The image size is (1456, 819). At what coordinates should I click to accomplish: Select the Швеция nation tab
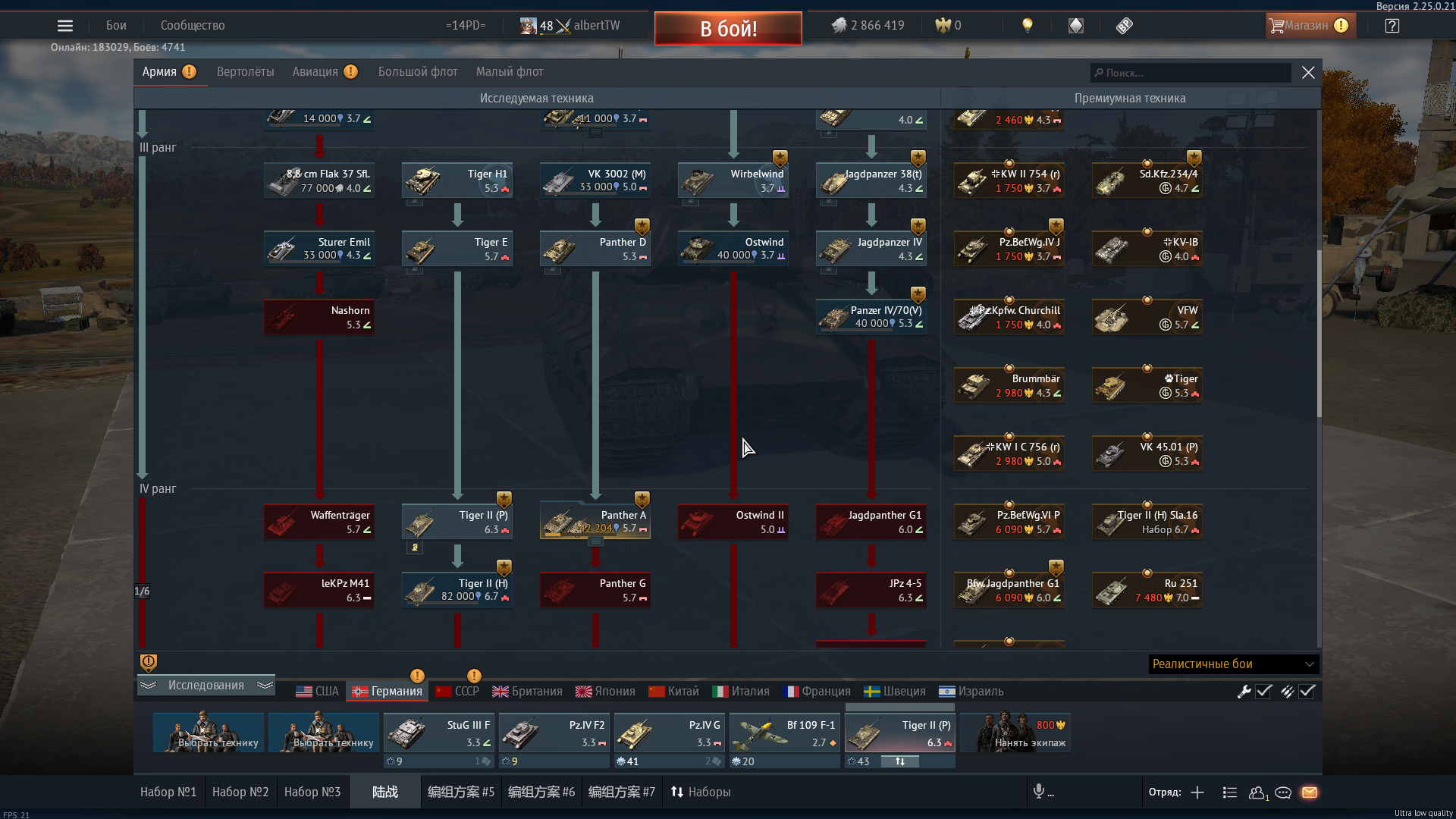[x=895, y=692]
